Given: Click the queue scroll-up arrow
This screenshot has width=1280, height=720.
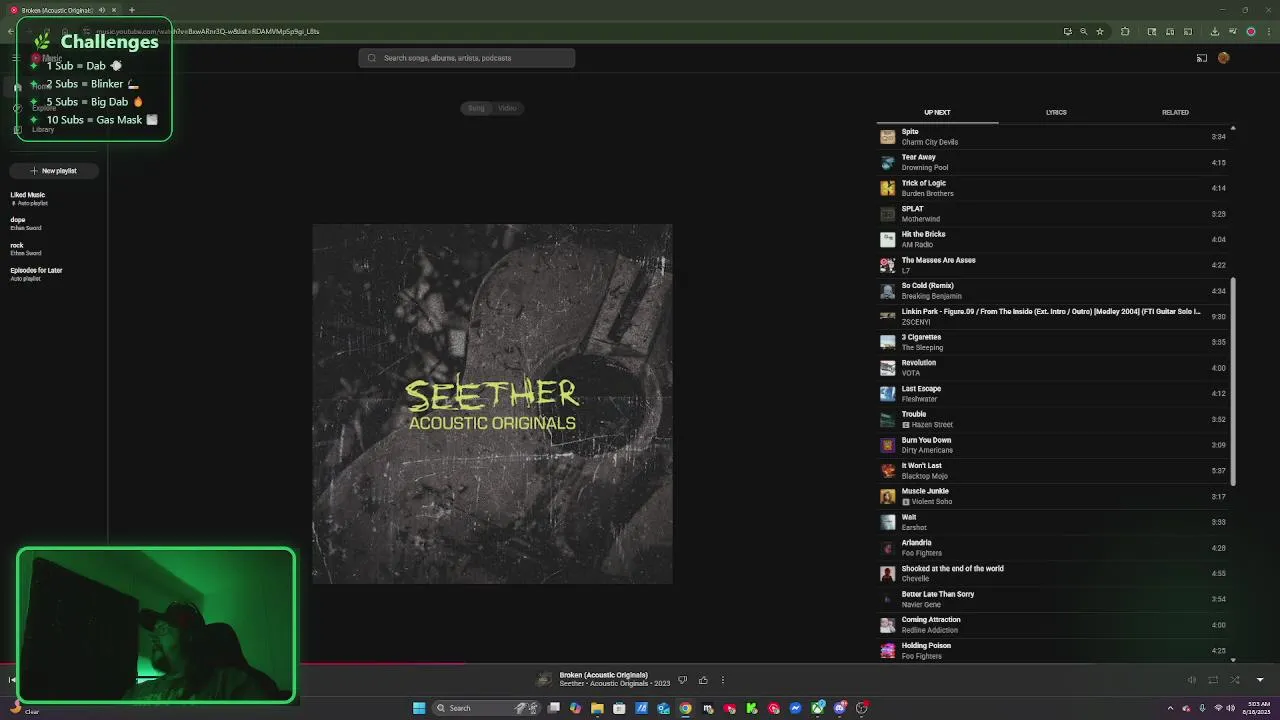Looking at the screenshot, I should (1232, 128).
